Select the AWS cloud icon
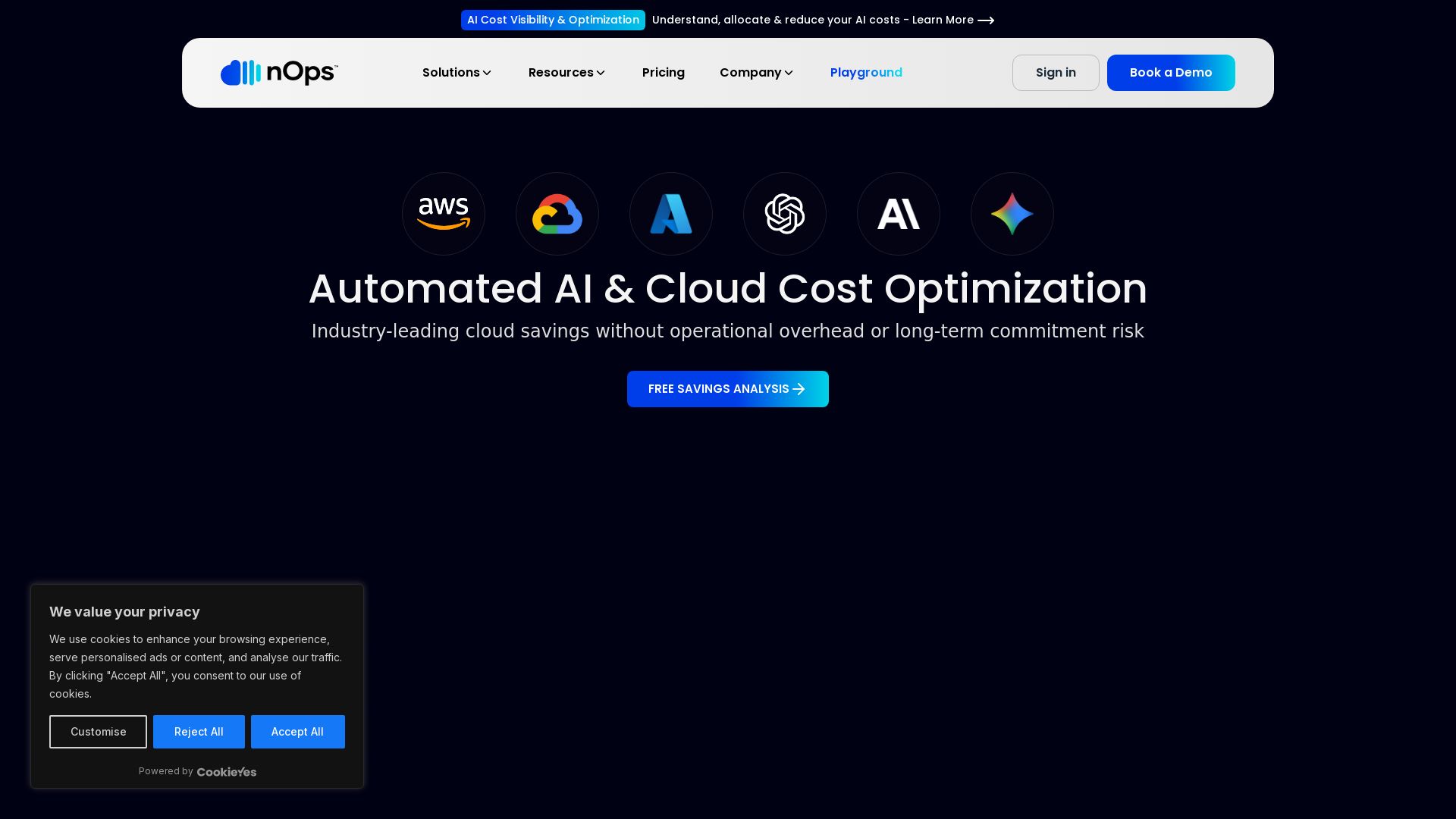1456x819 pixels. click(x=444, y=214)
